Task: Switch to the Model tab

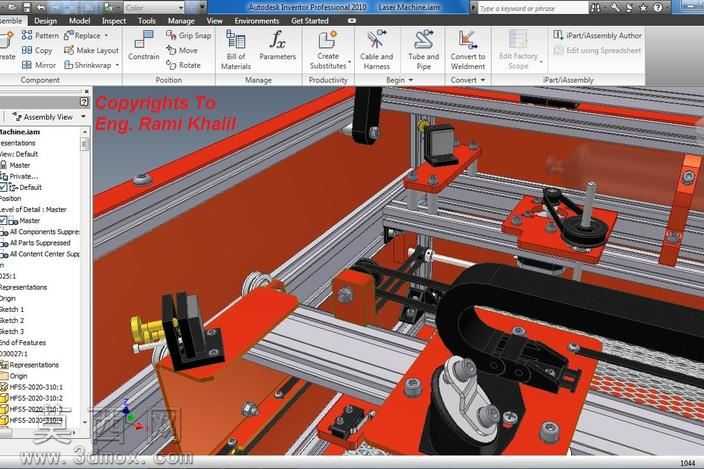Action: [79, 21]
